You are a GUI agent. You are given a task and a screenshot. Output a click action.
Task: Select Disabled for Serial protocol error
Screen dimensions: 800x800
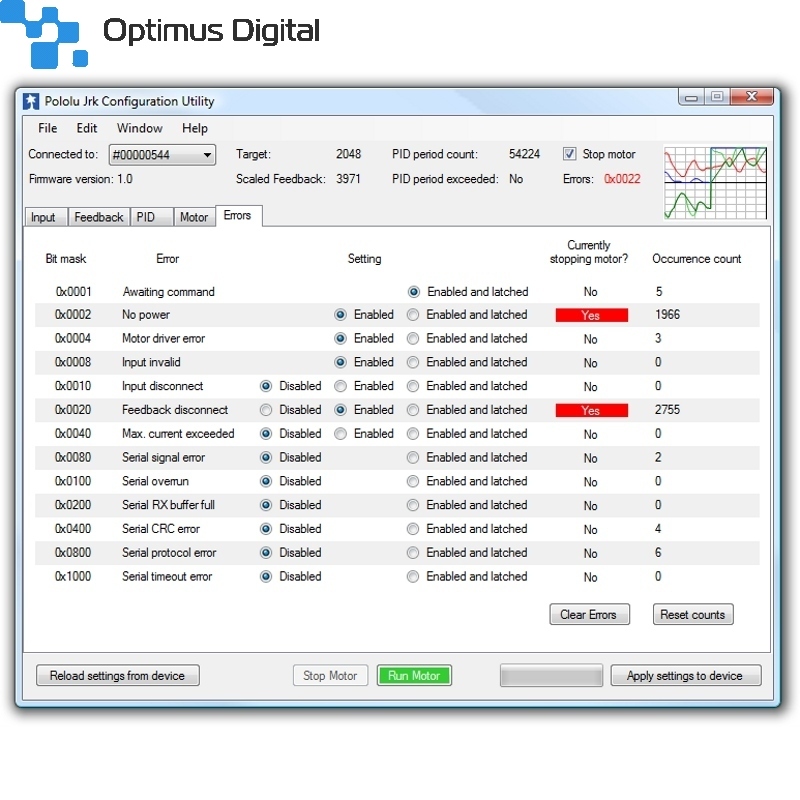[x=266, y=553]
